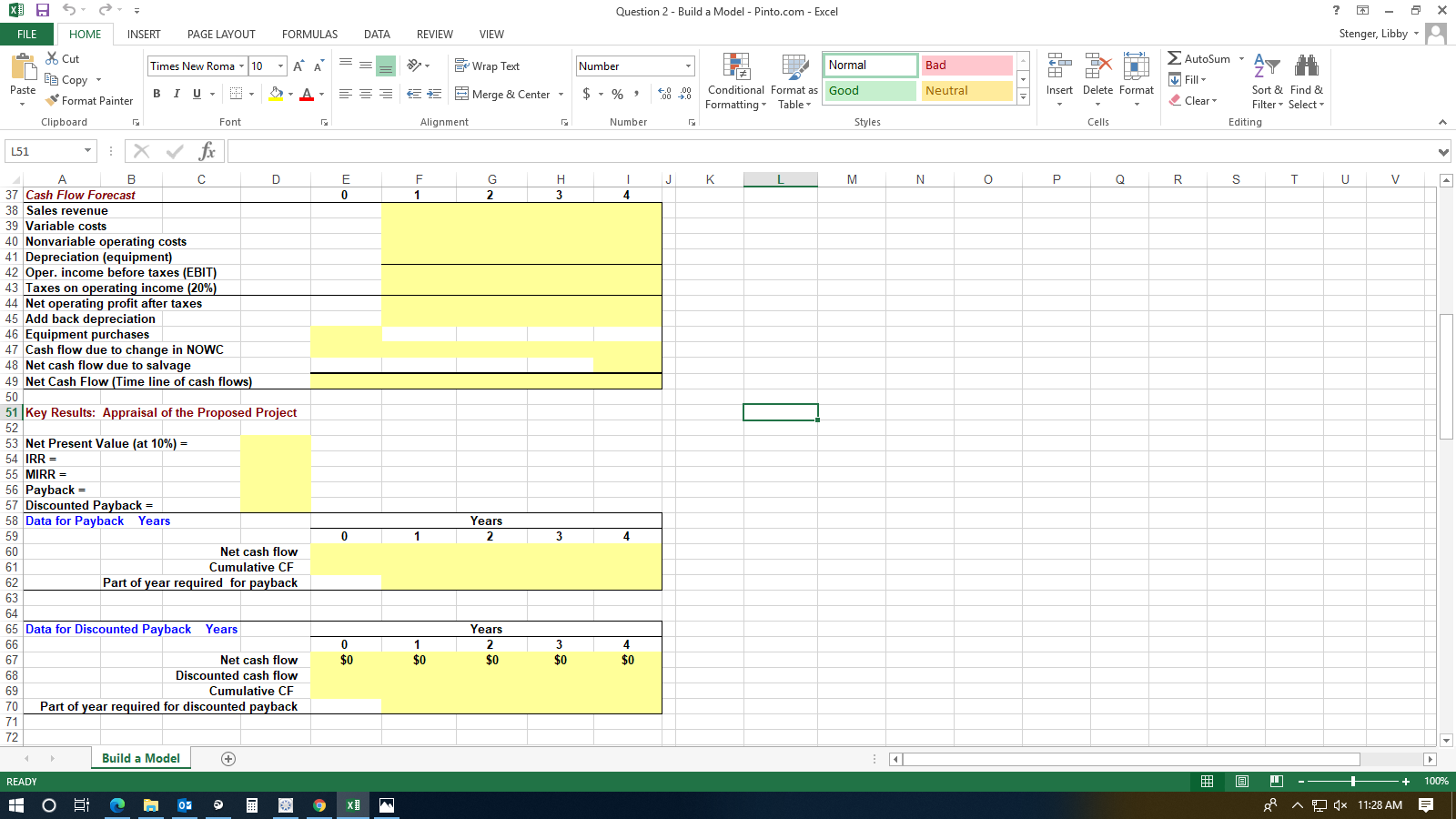Switch to the FORMULAS ribbon tab
The image size is (1456, 819).
tap(309, 35)
